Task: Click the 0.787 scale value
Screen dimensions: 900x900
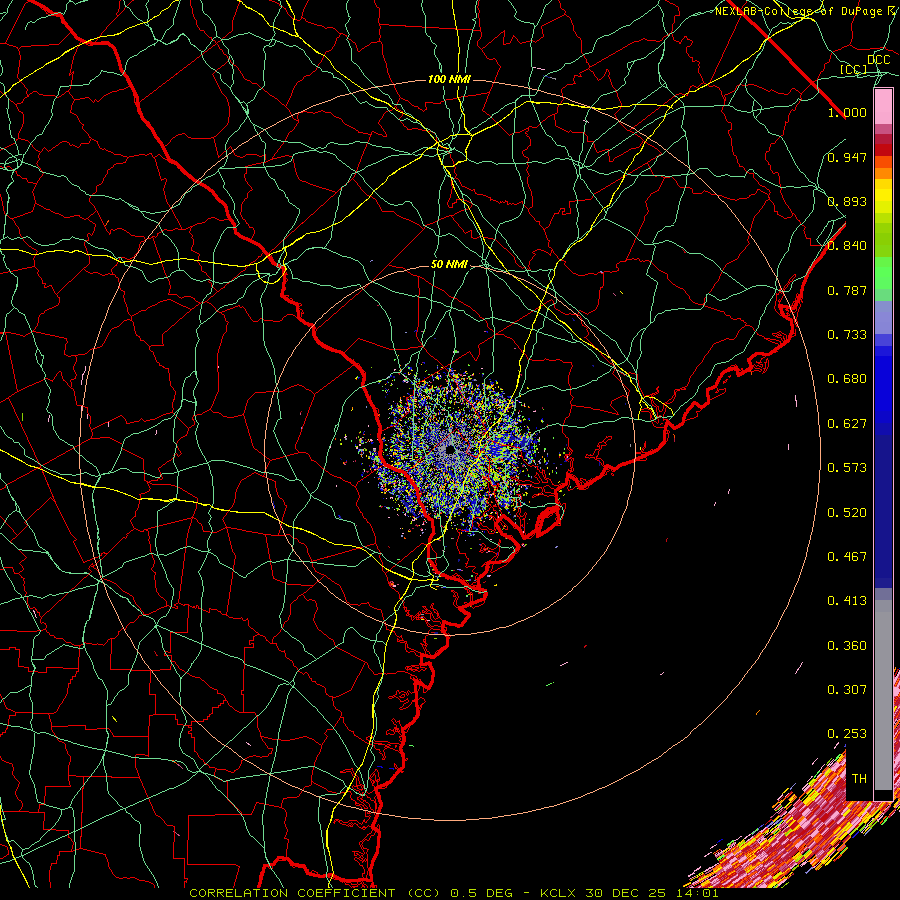Action: pos(847,290)
